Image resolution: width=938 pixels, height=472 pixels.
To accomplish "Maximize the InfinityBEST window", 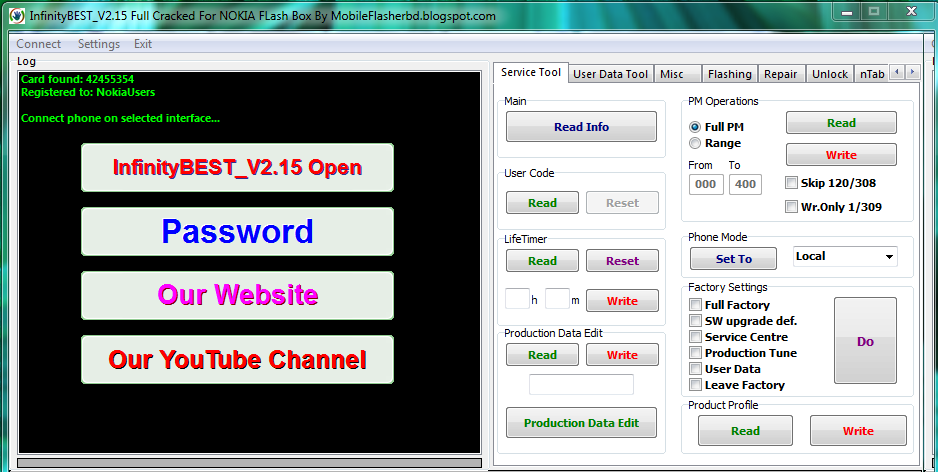I will pyautogui.click(x=874, y=11).
